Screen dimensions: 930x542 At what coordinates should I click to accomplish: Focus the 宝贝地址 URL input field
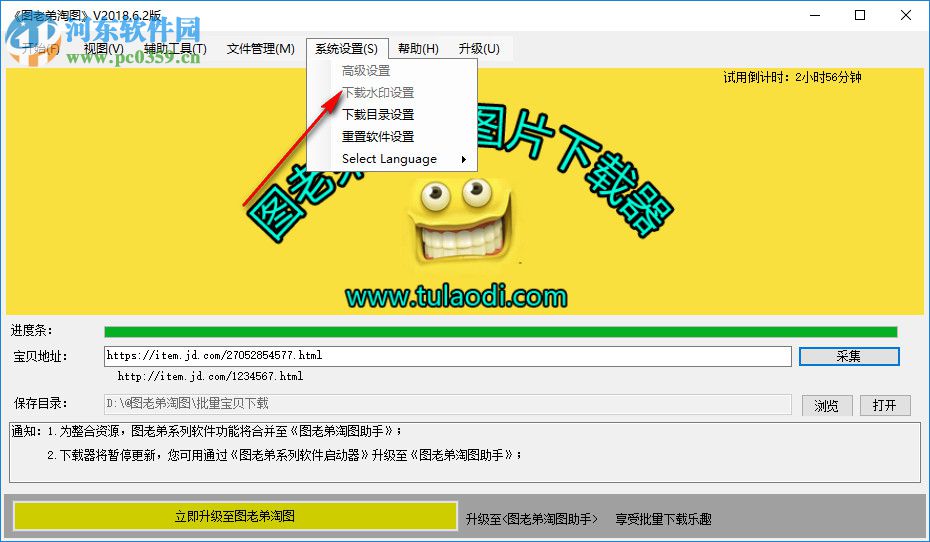pos(448,356)
